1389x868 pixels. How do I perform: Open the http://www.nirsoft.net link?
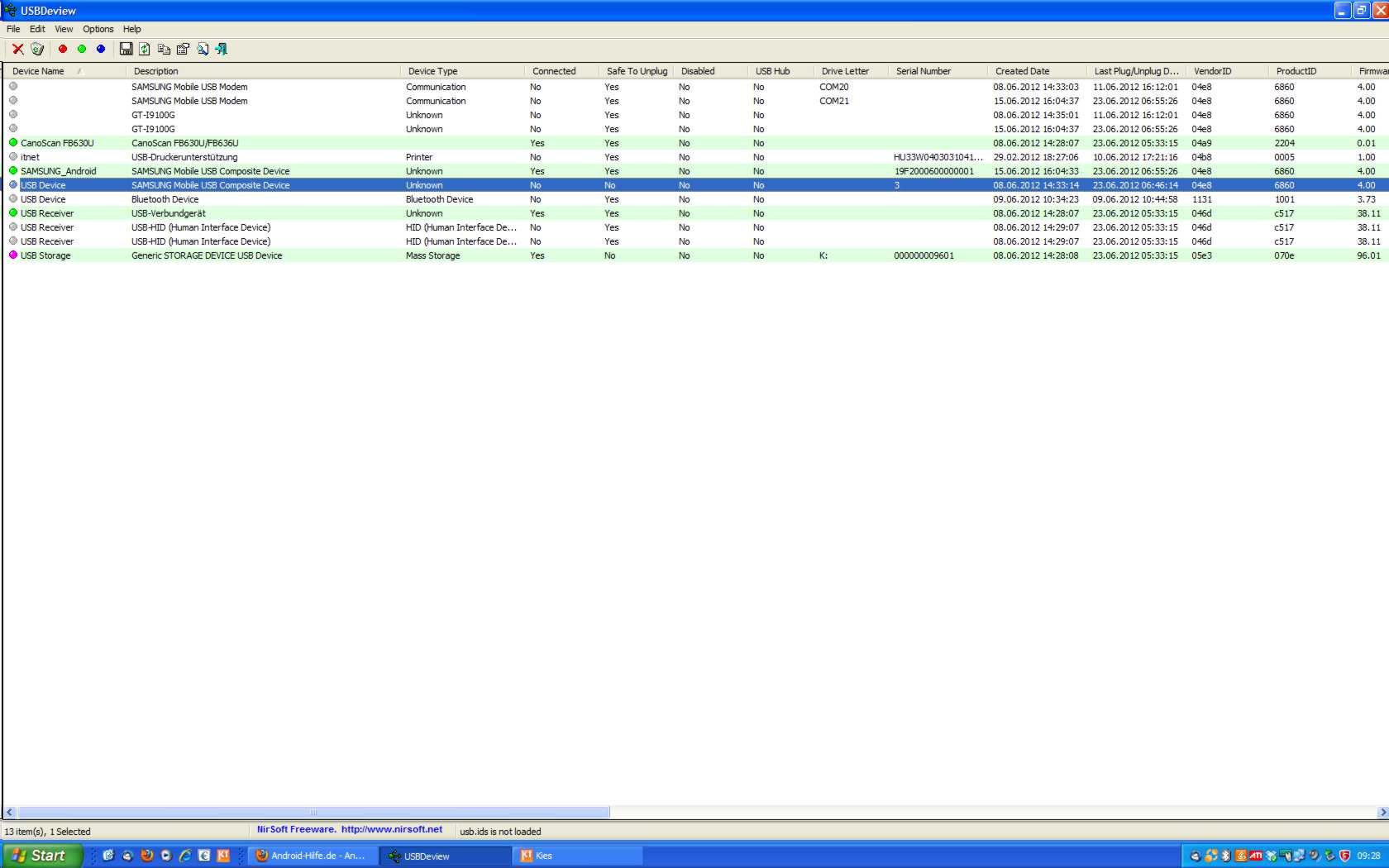coord(392,829)
